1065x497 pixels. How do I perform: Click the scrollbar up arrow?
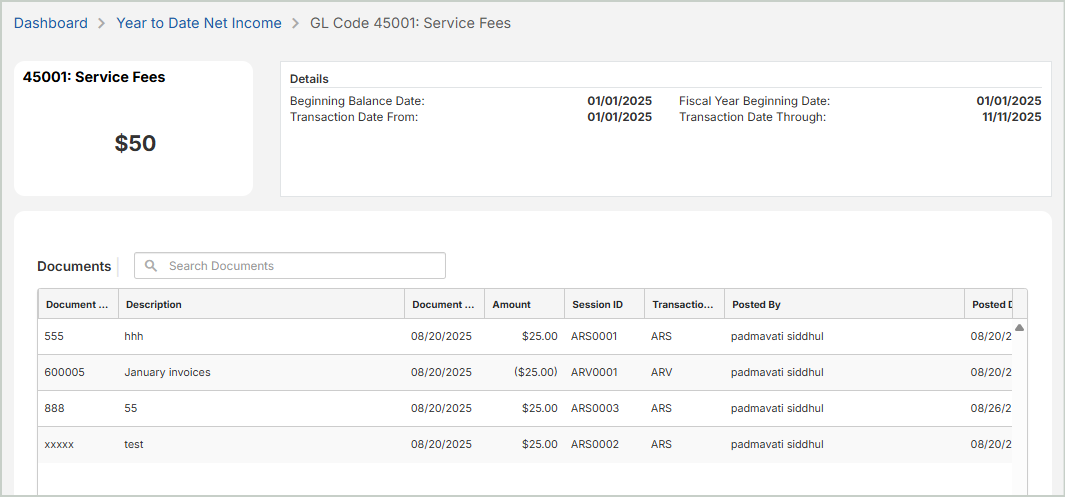coord(1019,327)
